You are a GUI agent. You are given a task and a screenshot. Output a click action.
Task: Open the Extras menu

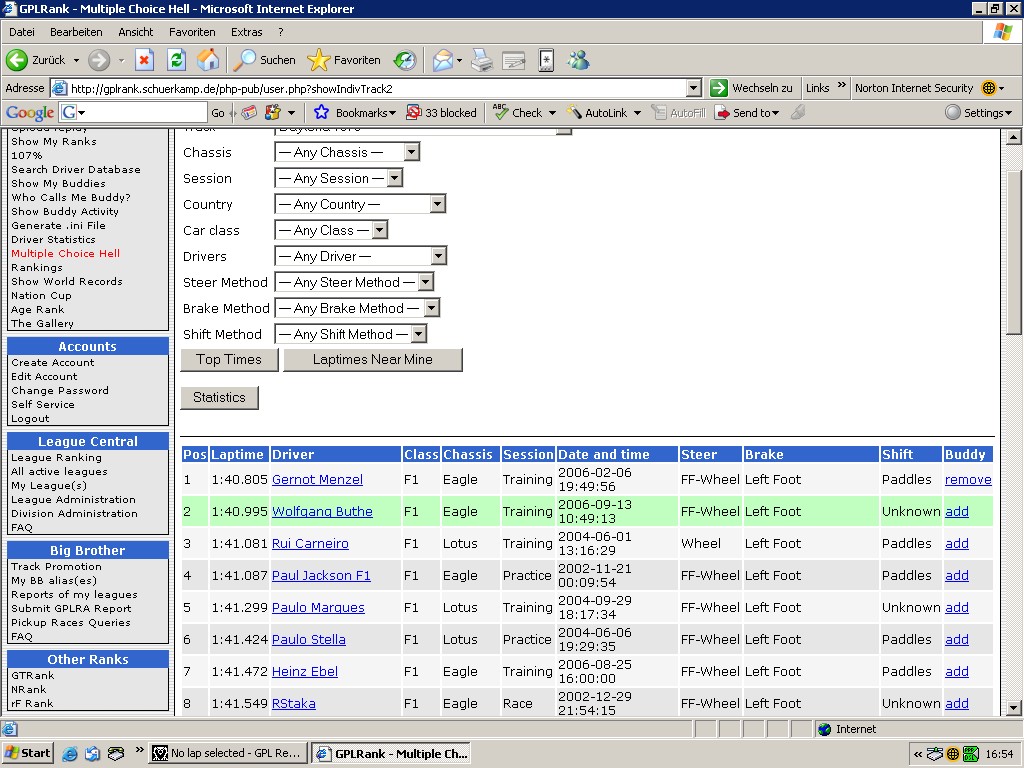point(246,32)
